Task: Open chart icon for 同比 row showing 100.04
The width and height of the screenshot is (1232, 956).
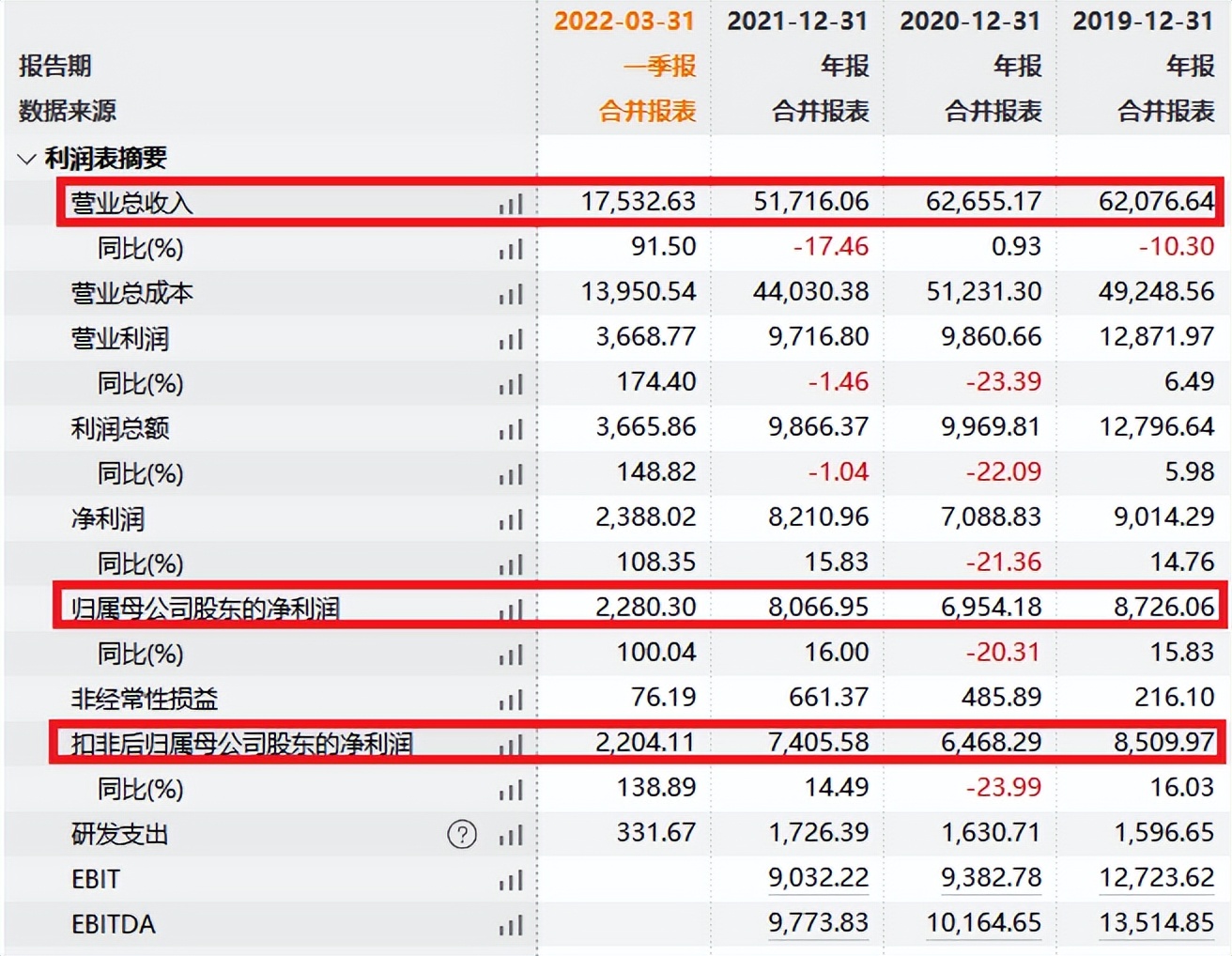Action: (511, 655)
